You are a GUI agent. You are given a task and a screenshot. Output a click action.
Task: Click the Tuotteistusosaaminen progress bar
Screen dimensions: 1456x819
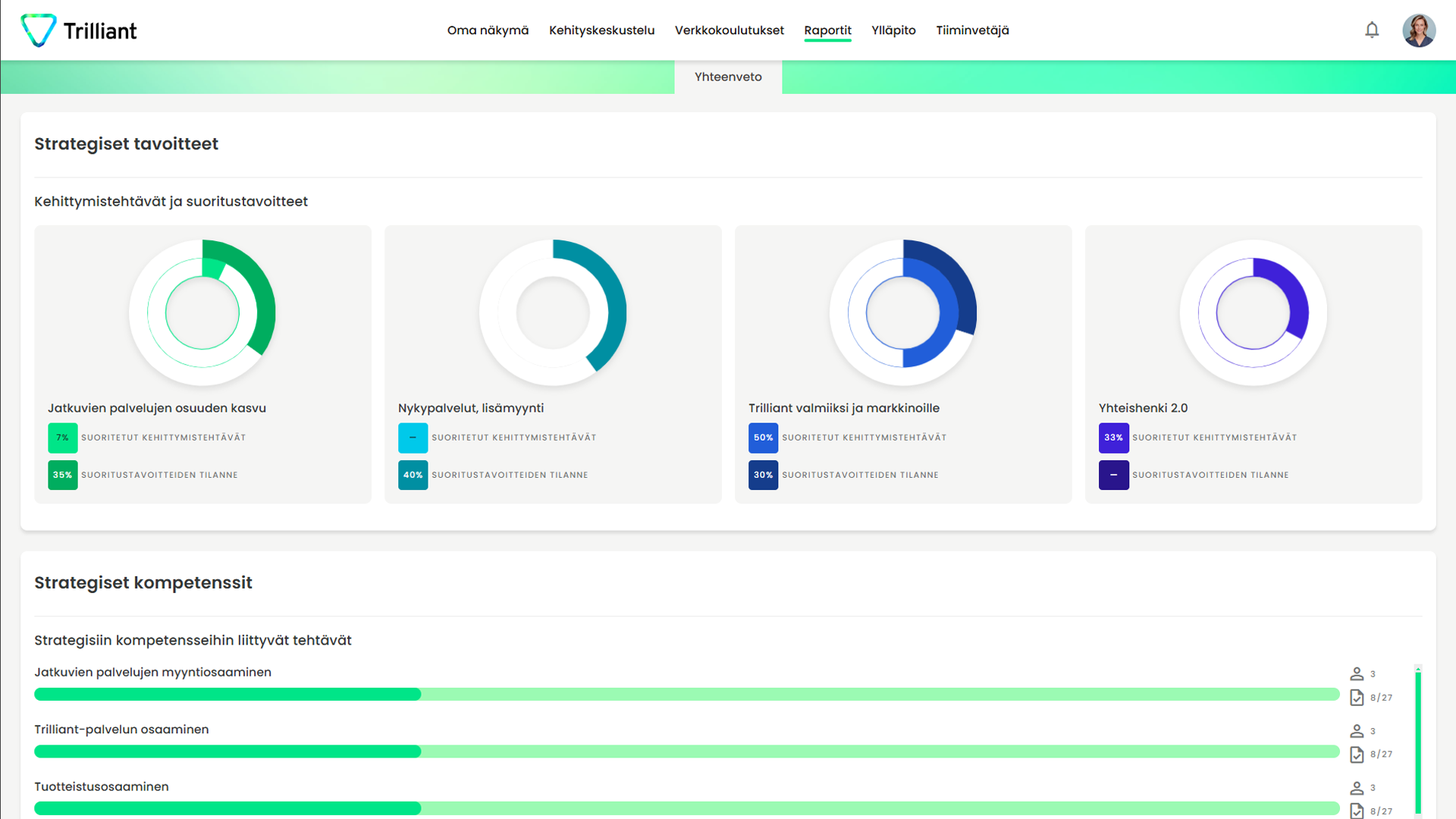(687, 808)
